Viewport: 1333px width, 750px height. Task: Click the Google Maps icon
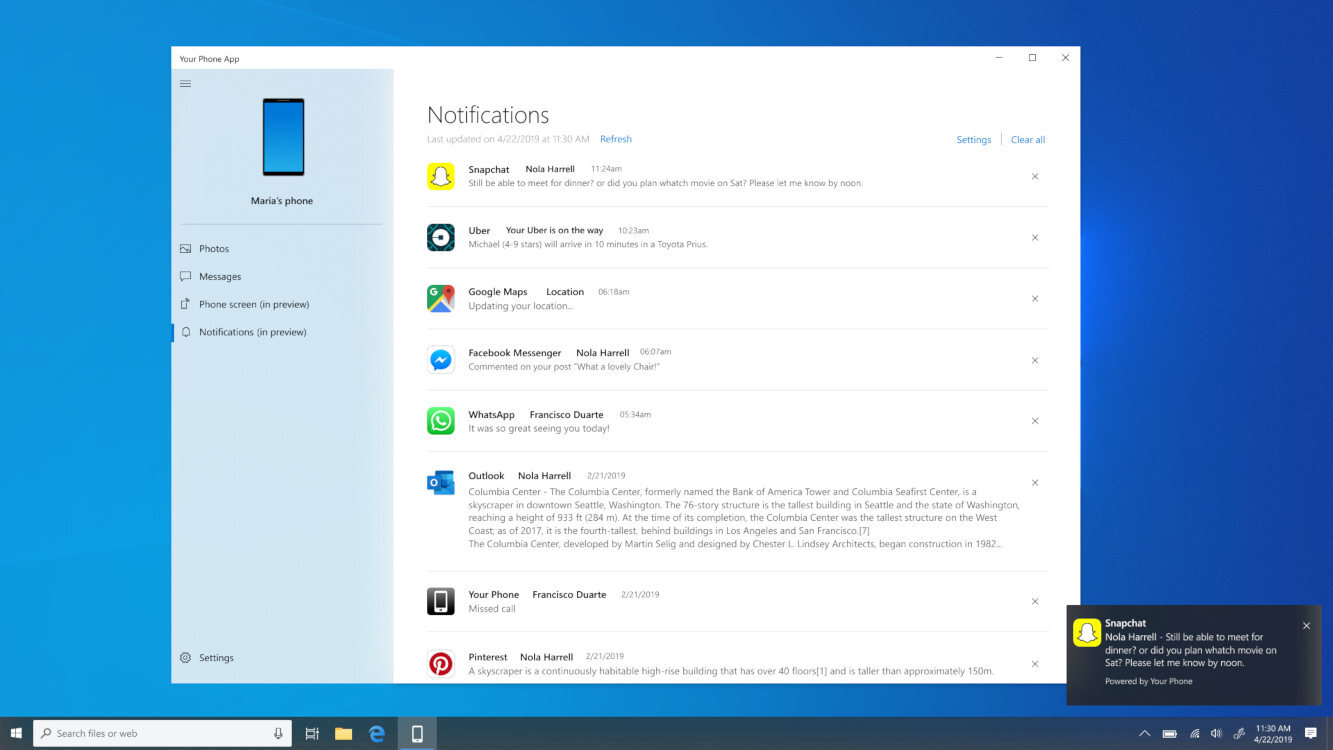pos(440,298)
